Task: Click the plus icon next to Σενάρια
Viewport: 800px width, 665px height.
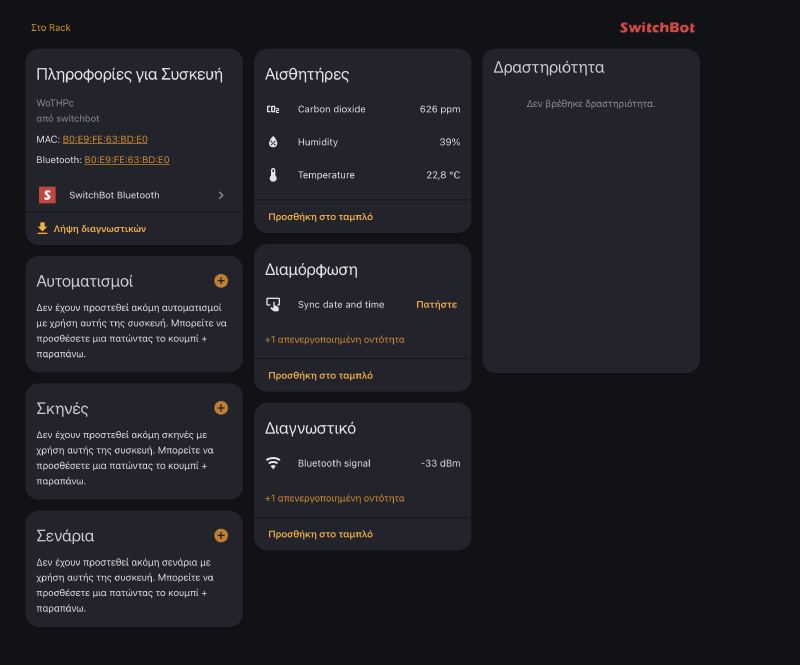Action: point(220,535)
